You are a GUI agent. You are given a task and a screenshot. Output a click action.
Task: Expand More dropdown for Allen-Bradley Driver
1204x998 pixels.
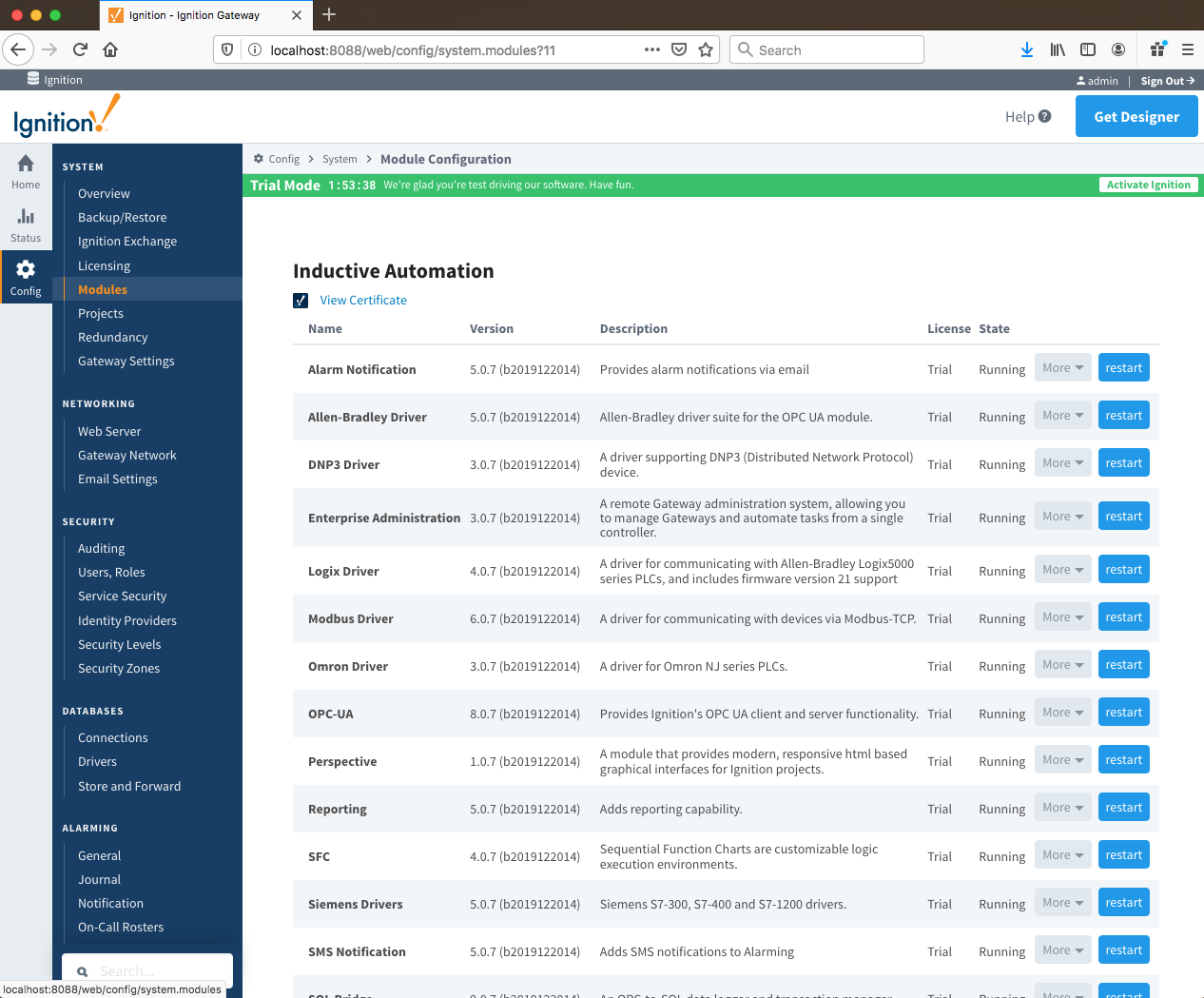point(1062,416)
